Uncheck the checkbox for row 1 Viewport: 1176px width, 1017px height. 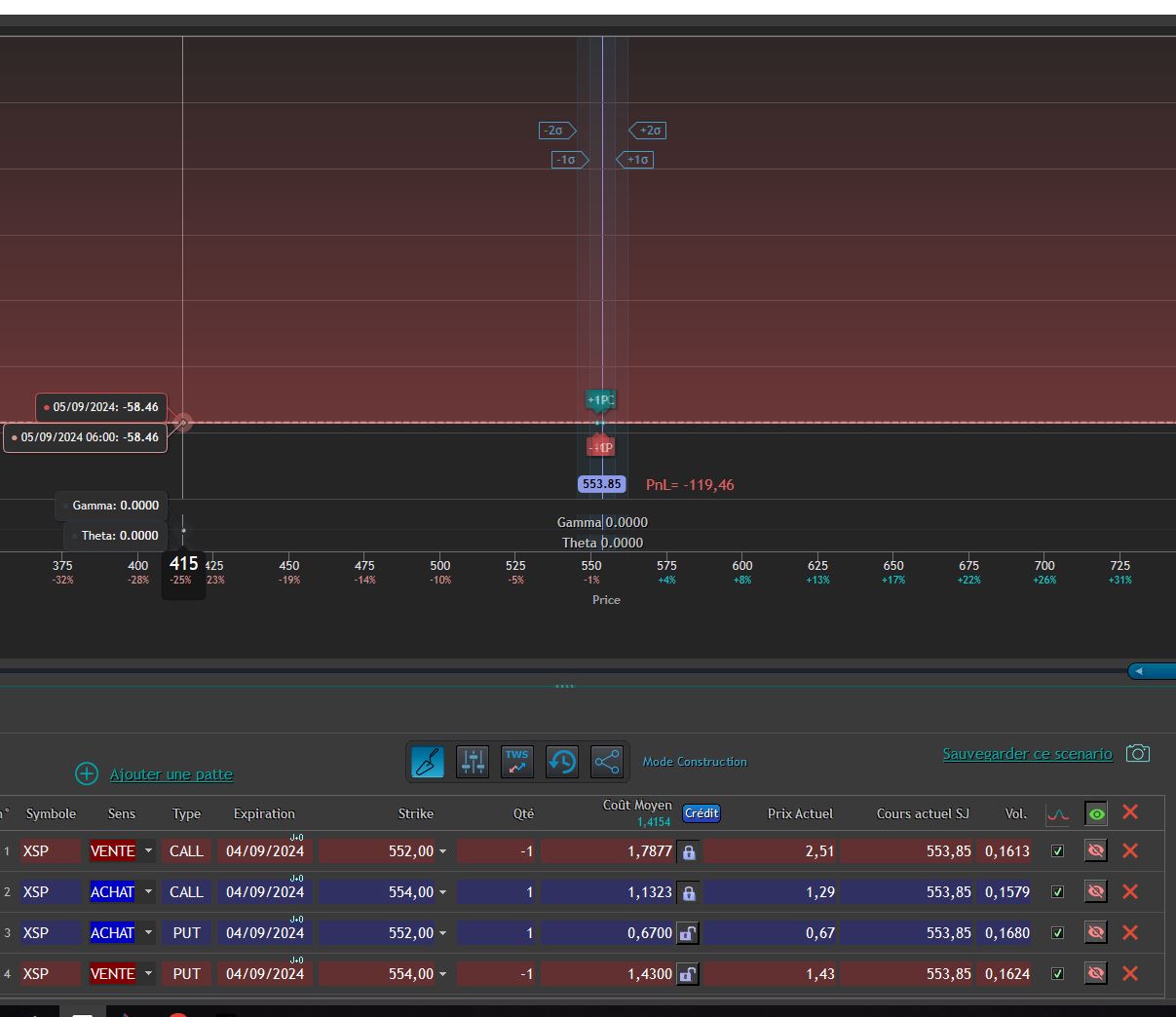pyautogui.click(x=1057, y=851)
